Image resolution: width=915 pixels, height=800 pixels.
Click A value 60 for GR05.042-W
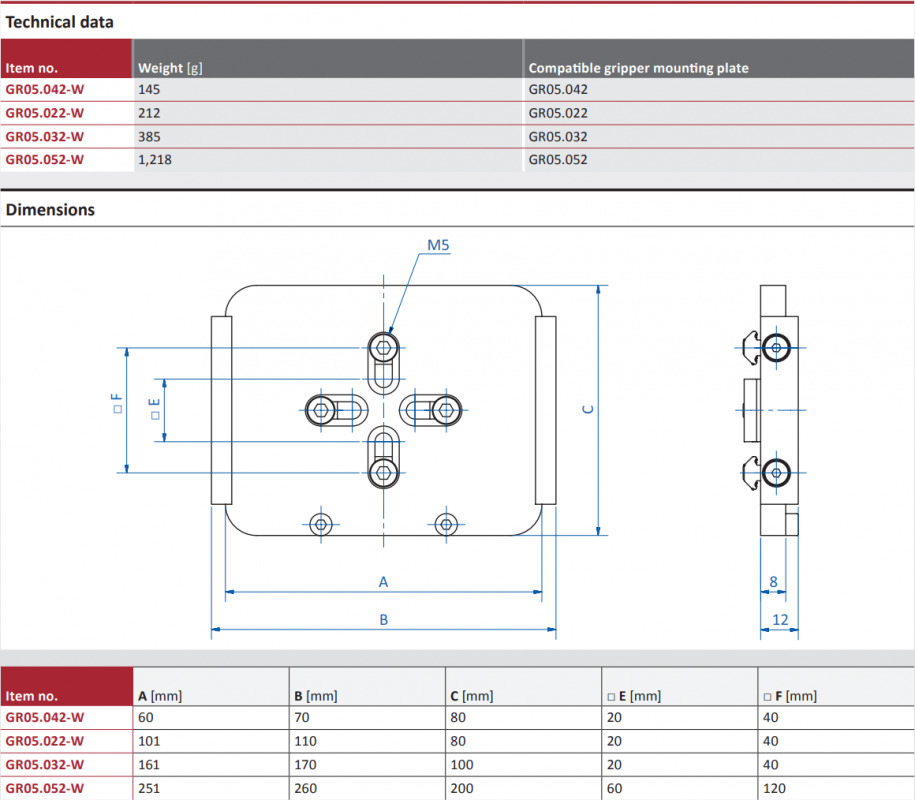click(146, 718)
